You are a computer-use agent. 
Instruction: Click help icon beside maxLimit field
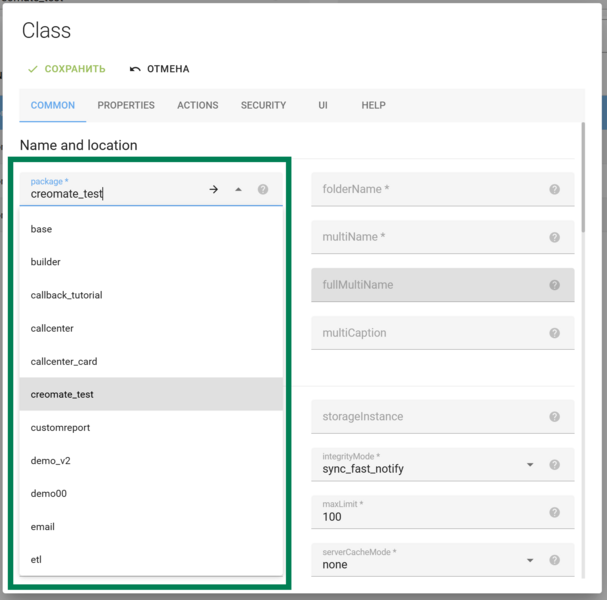pos(554,513)
